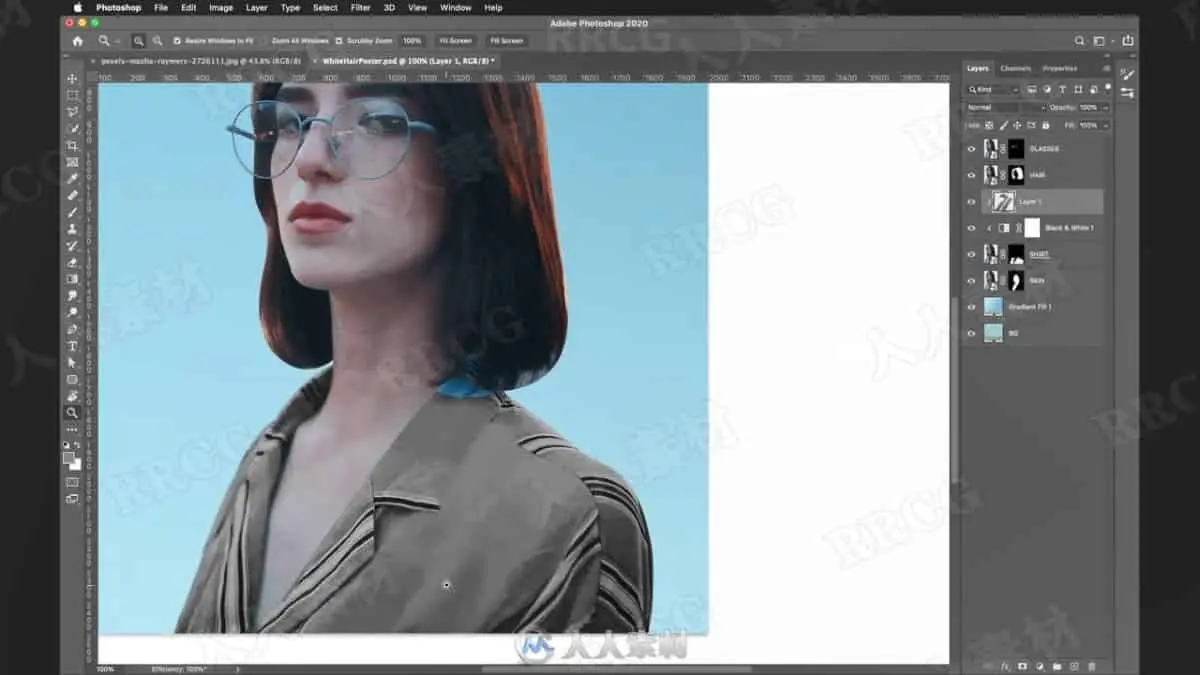Screen dimensions: 1200x675
Task: Hide the SHIRT layer
Action: [971, 254]
